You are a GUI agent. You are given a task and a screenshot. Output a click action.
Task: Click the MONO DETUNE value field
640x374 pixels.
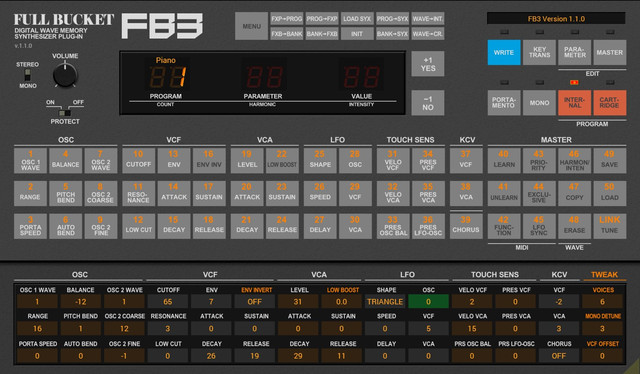pos(602,329)
